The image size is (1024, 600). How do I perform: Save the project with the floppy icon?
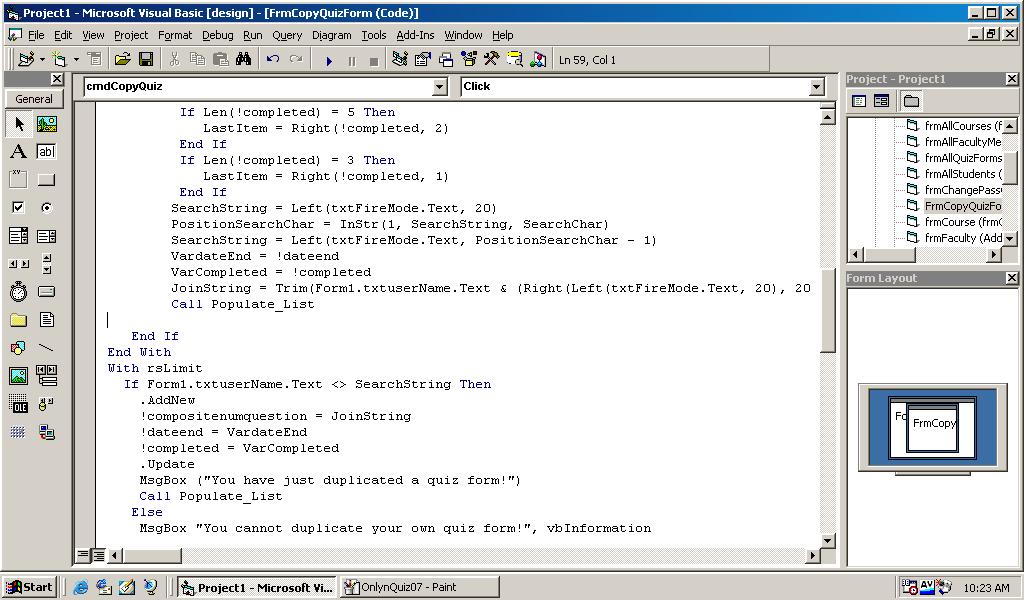[146, 60]
